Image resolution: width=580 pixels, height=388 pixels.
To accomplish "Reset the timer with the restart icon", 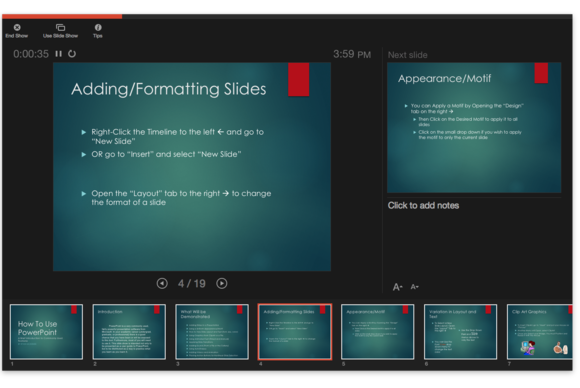I will pos(72,54).
